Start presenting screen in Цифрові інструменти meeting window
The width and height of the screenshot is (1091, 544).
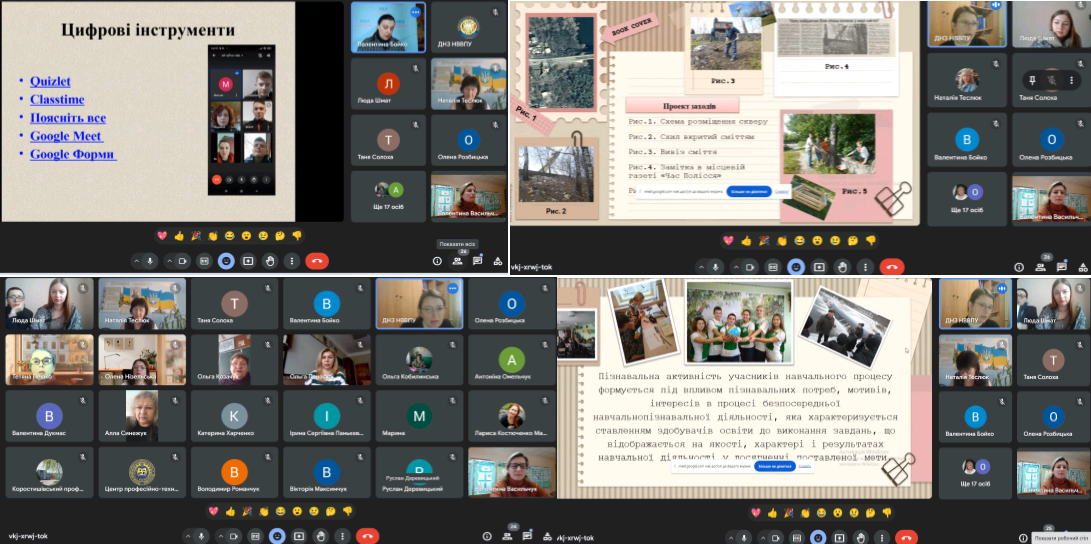tap(248, 260)
